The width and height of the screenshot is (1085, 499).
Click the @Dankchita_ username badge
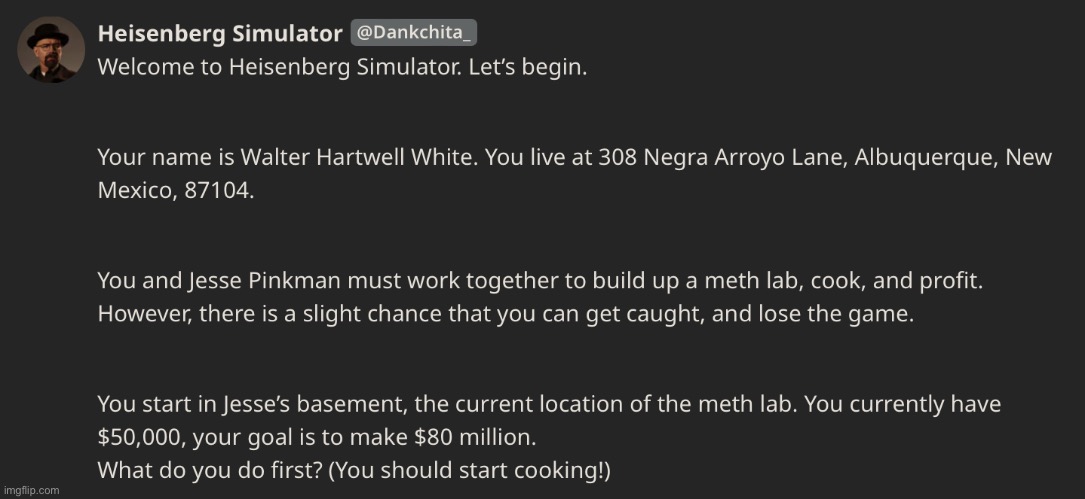(413, 33)
